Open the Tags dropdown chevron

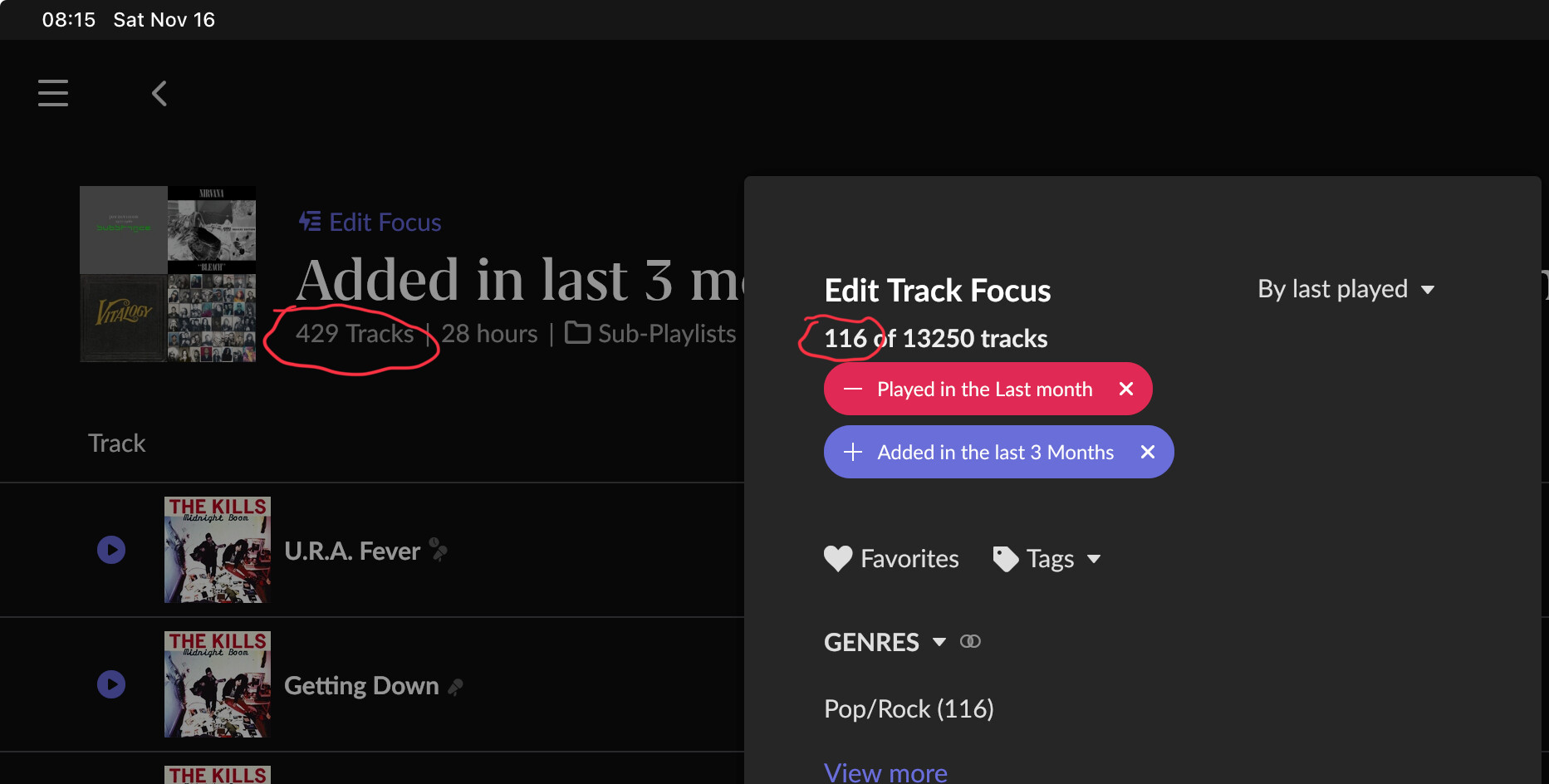[x=1095, y=560]
